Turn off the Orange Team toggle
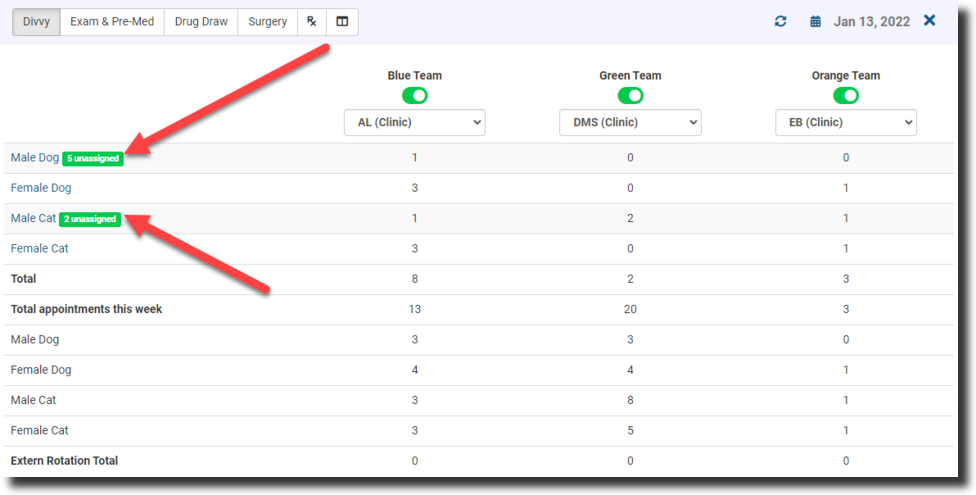The width and height of the screenshot is (976, 495). [846, 96]
